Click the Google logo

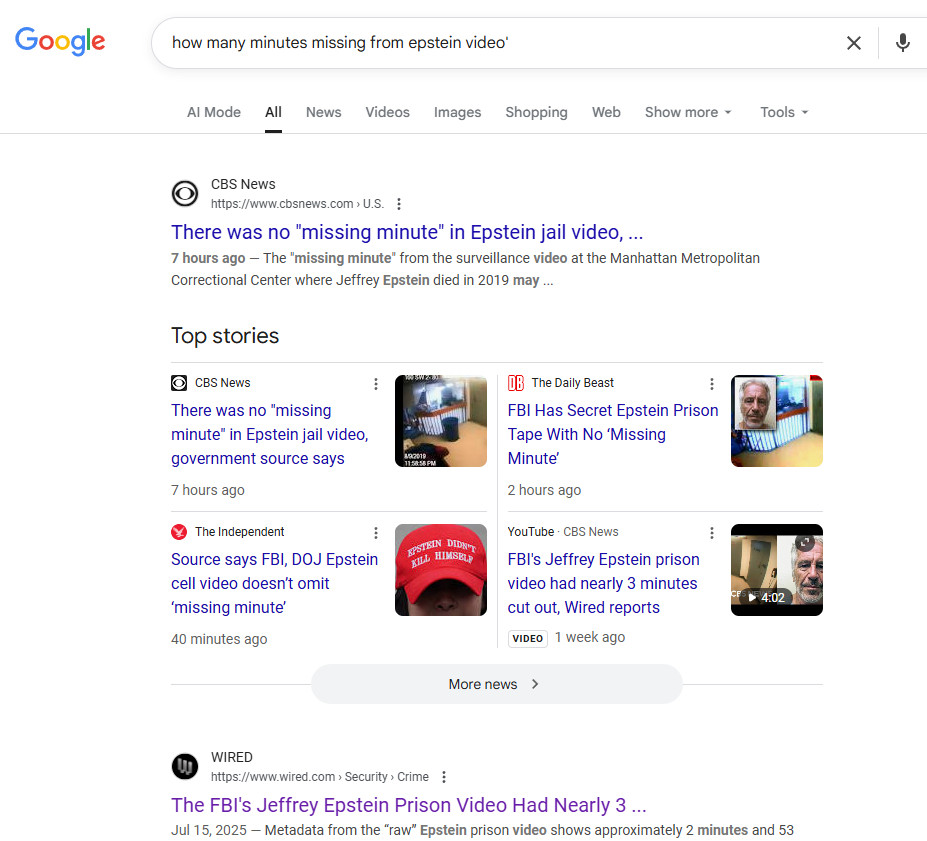coord(60,41)
